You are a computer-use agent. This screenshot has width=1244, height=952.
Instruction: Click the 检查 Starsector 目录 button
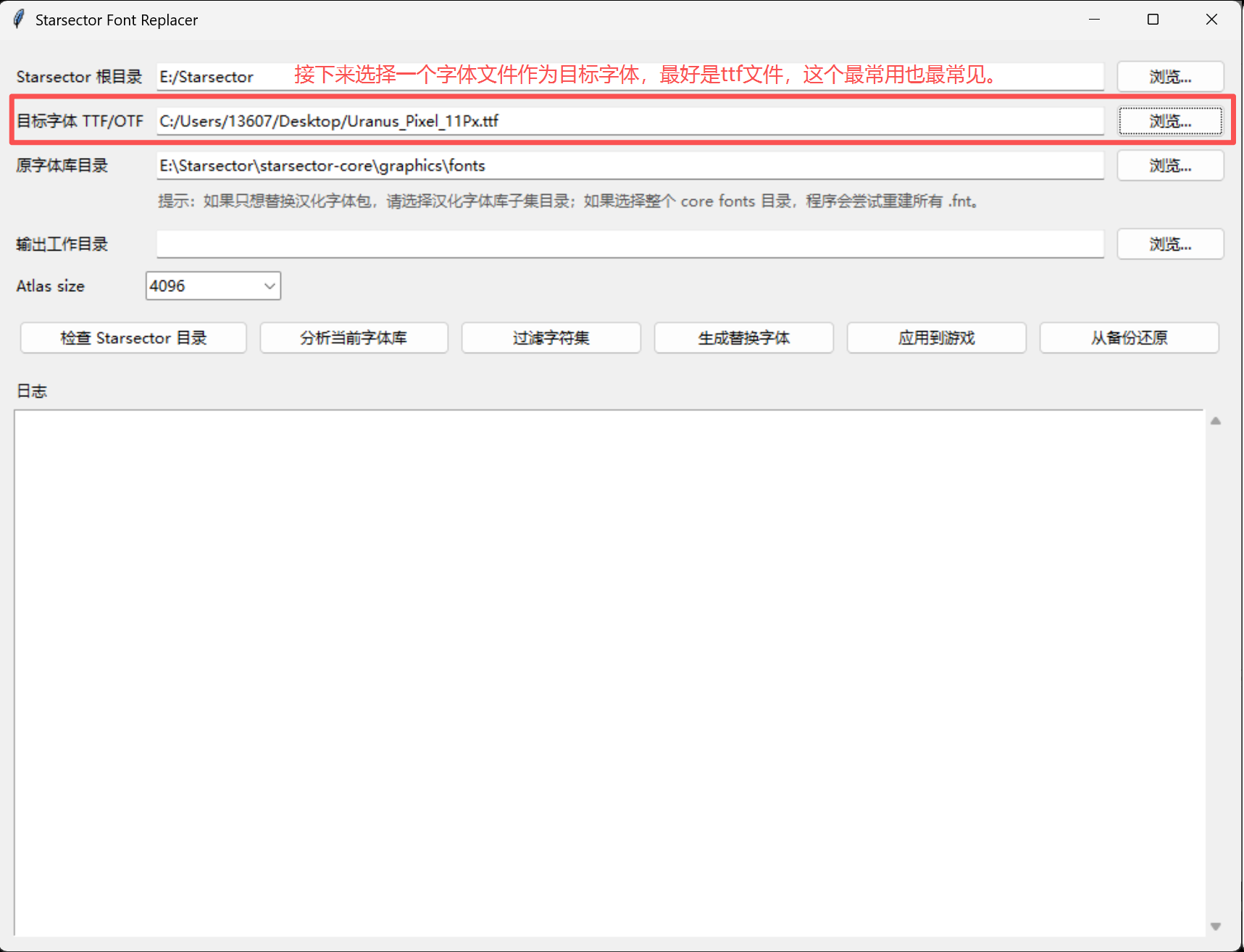point(133,338)
